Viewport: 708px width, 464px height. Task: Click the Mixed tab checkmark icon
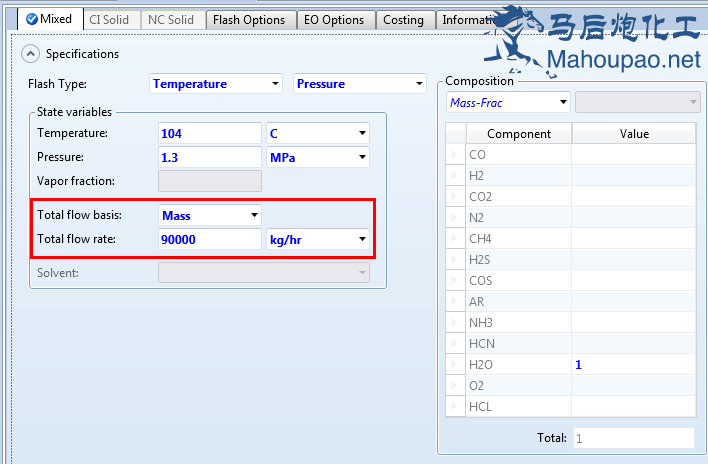pos(32,20)
